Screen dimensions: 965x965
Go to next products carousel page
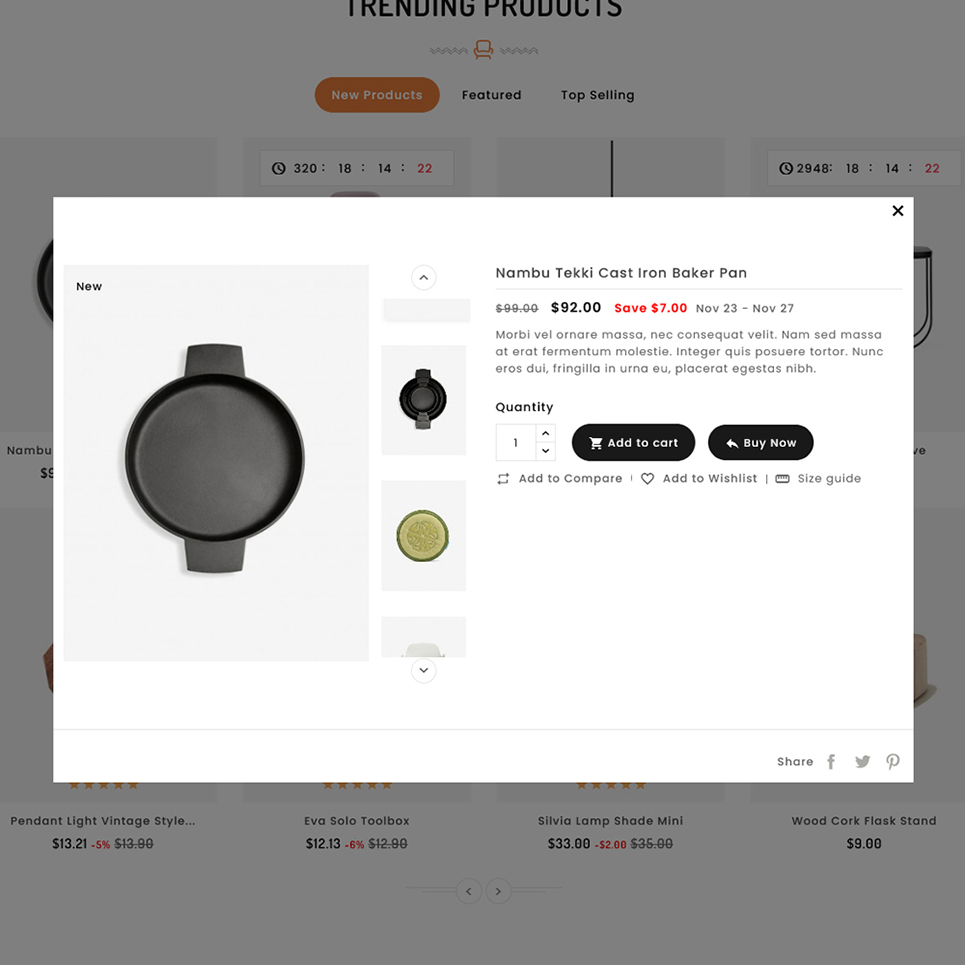tap(499, 891)
